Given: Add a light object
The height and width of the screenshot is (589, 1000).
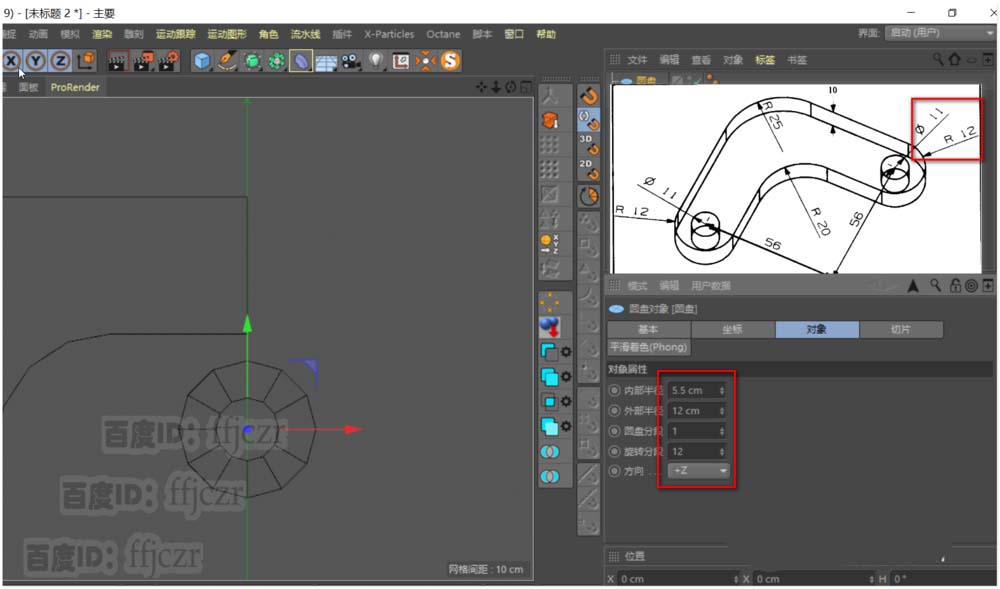Looking at the screenshot, I should [376, 61].
